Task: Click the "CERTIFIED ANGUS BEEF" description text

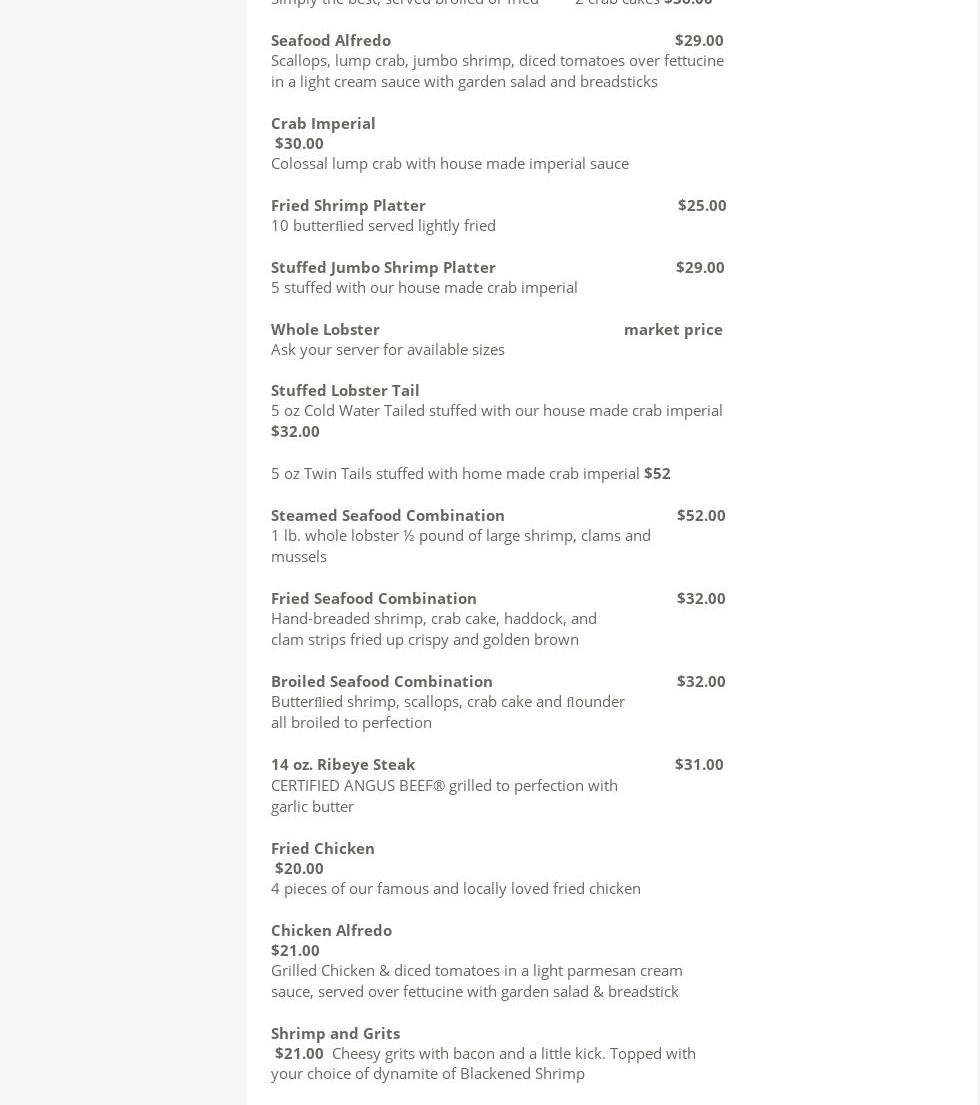Action: [x=444, y=785]
